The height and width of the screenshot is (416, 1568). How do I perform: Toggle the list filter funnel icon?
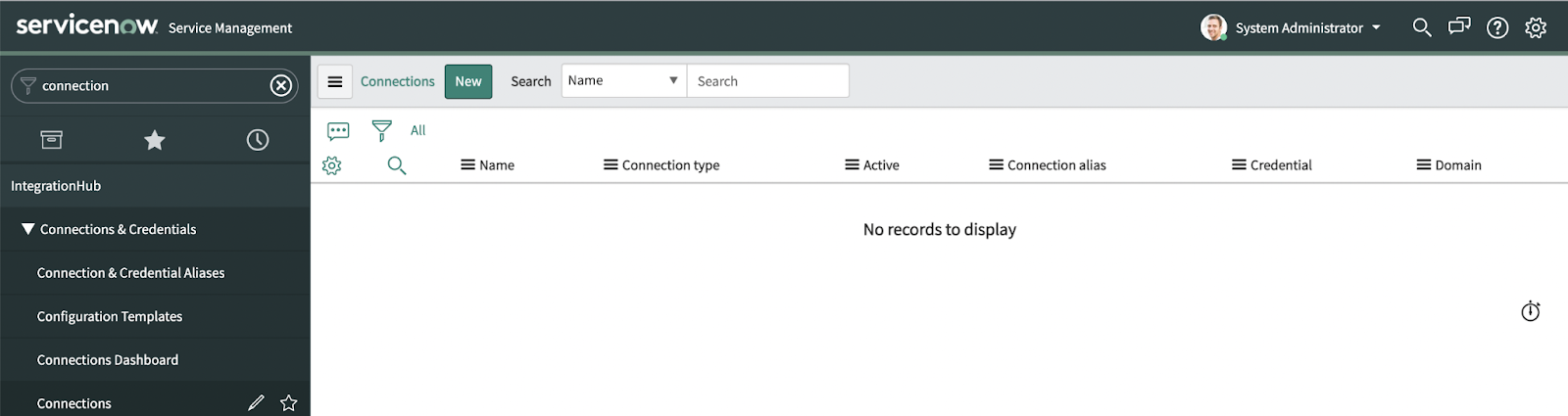382,130
